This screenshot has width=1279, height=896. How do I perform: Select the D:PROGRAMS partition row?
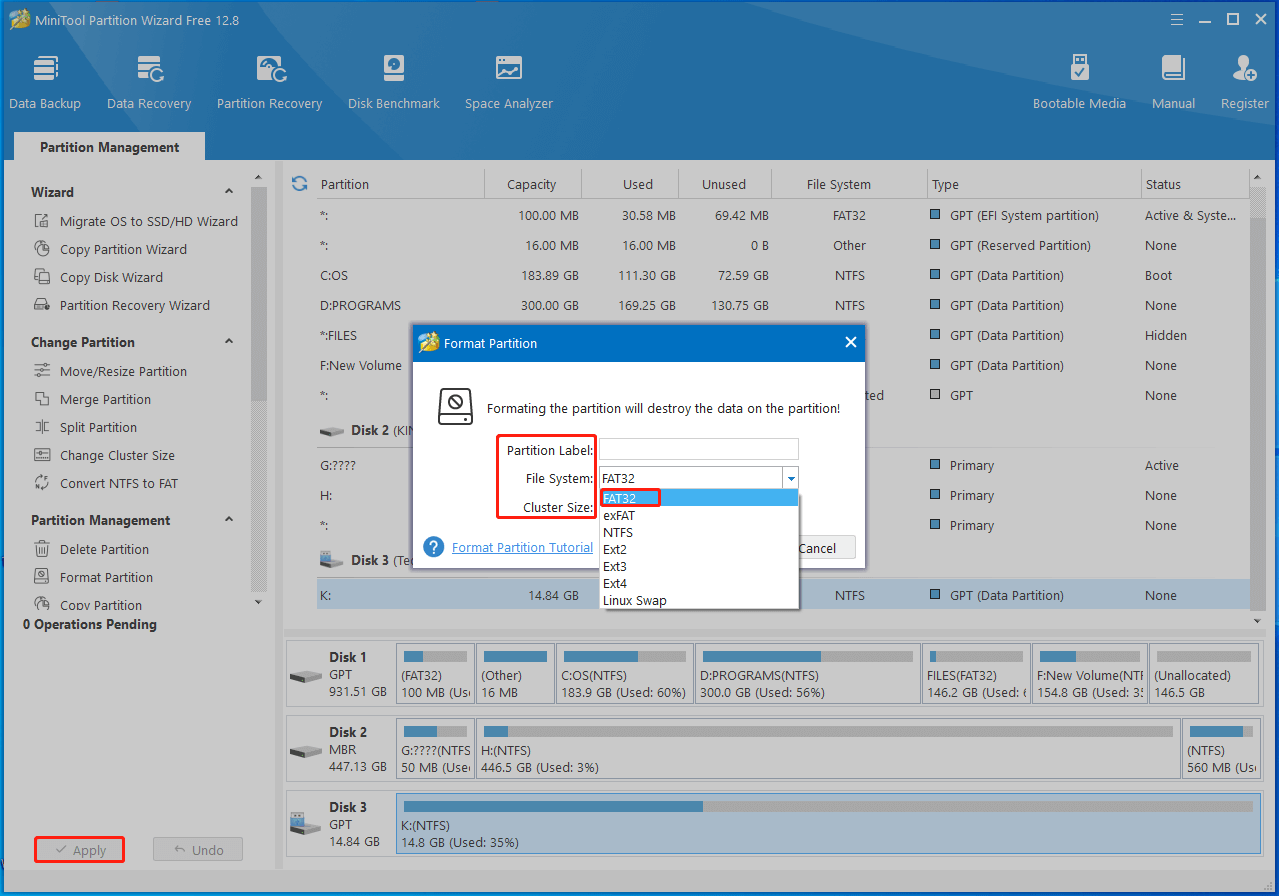point(782,305)
